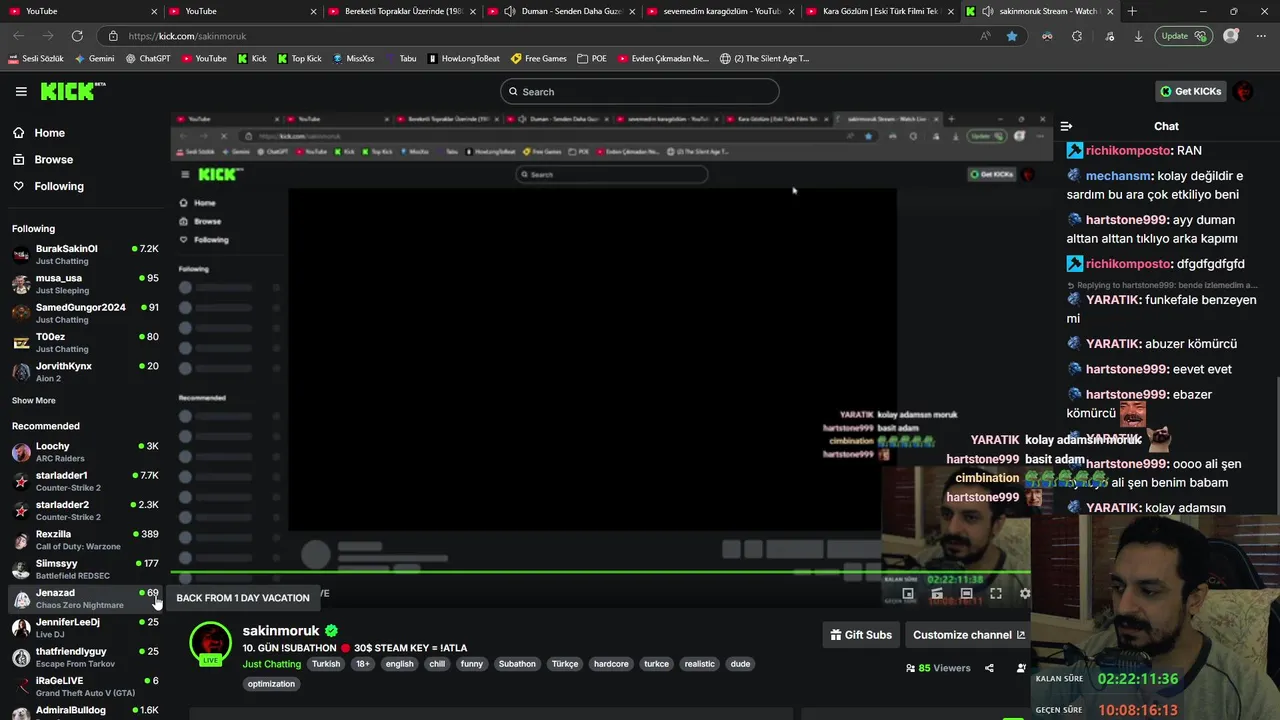Open iRaGeLIVE recommended channel
The height and width of the screenshot is (720, 1280).
(x=85, y=686)
